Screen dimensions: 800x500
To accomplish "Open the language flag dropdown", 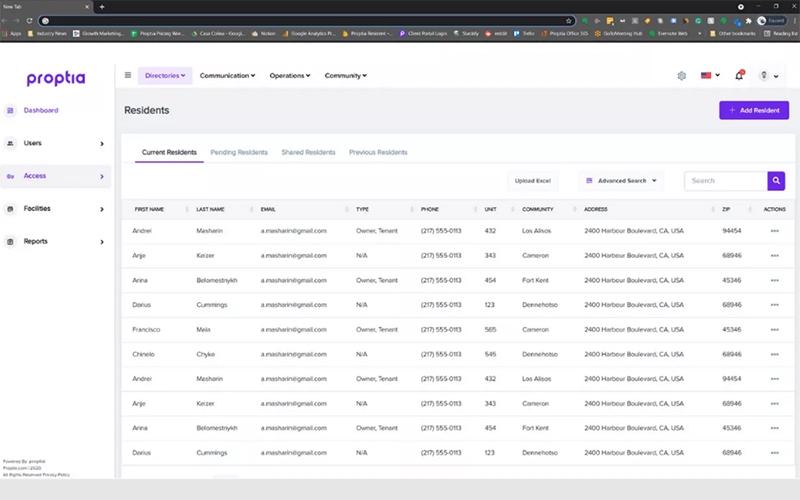I will coord(710,75).
